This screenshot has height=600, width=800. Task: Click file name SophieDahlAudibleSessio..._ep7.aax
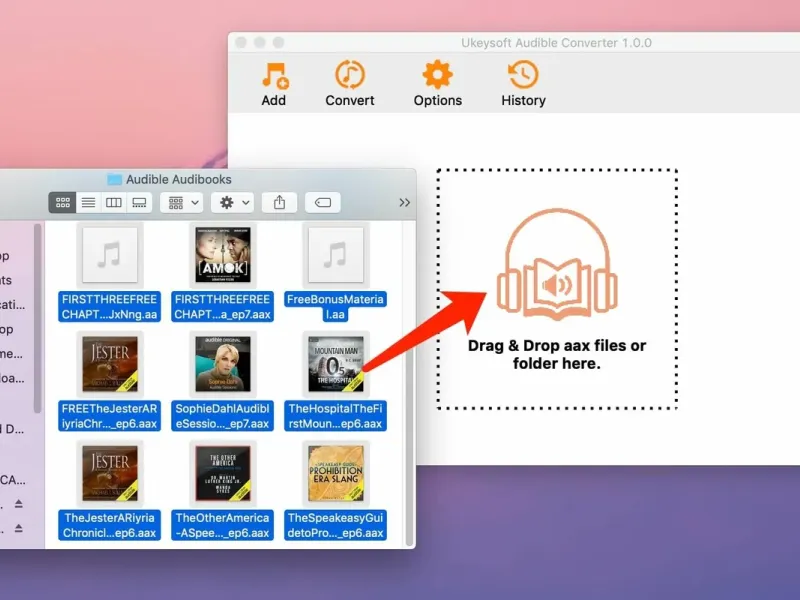[222, 416]
